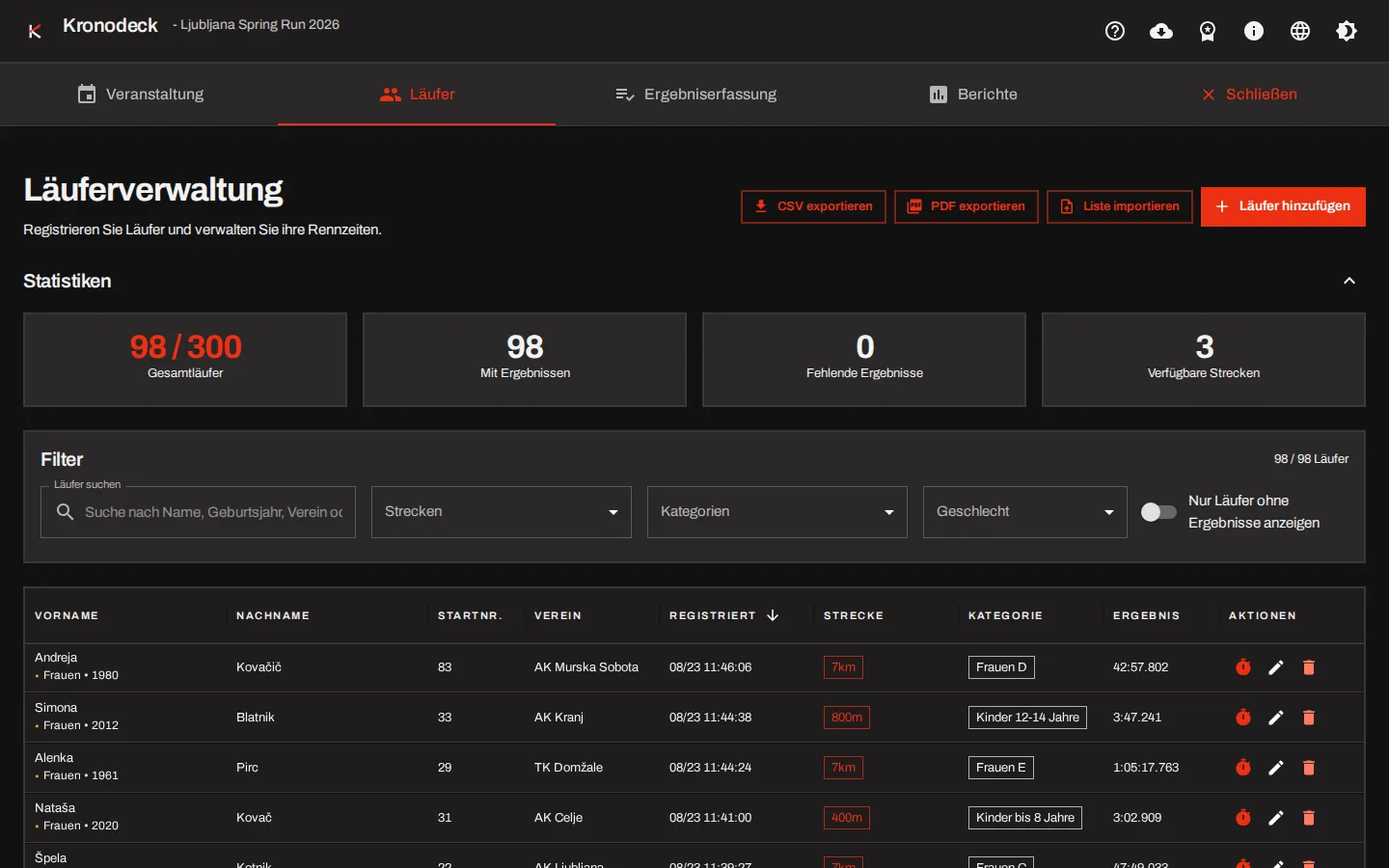
Task: Focus the Läufer suchen search field
Action: pyautogui.click(x=198, y=512)
